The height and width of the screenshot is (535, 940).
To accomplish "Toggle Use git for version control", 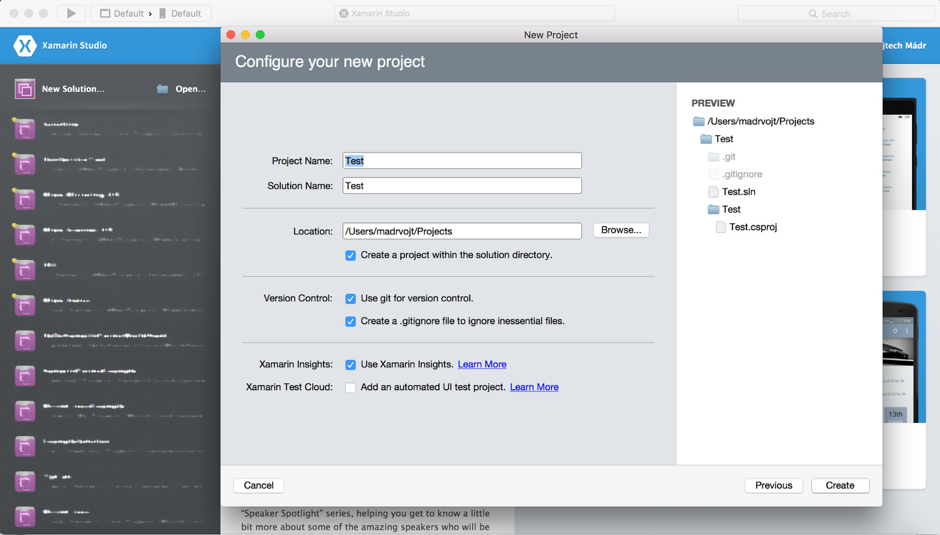I will click(x=351, y=299).
